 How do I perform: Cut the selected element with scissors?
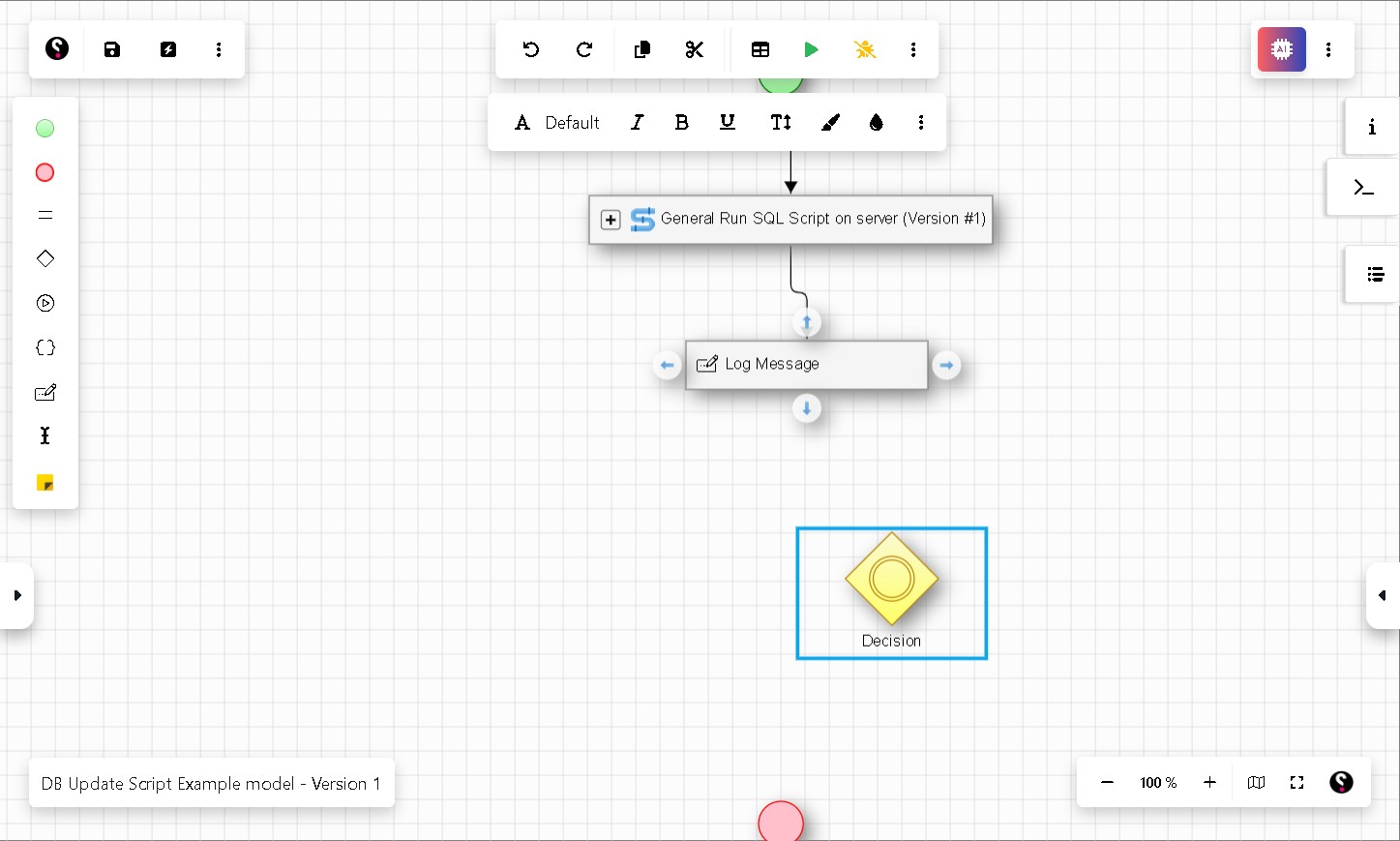tap(695, 49)
